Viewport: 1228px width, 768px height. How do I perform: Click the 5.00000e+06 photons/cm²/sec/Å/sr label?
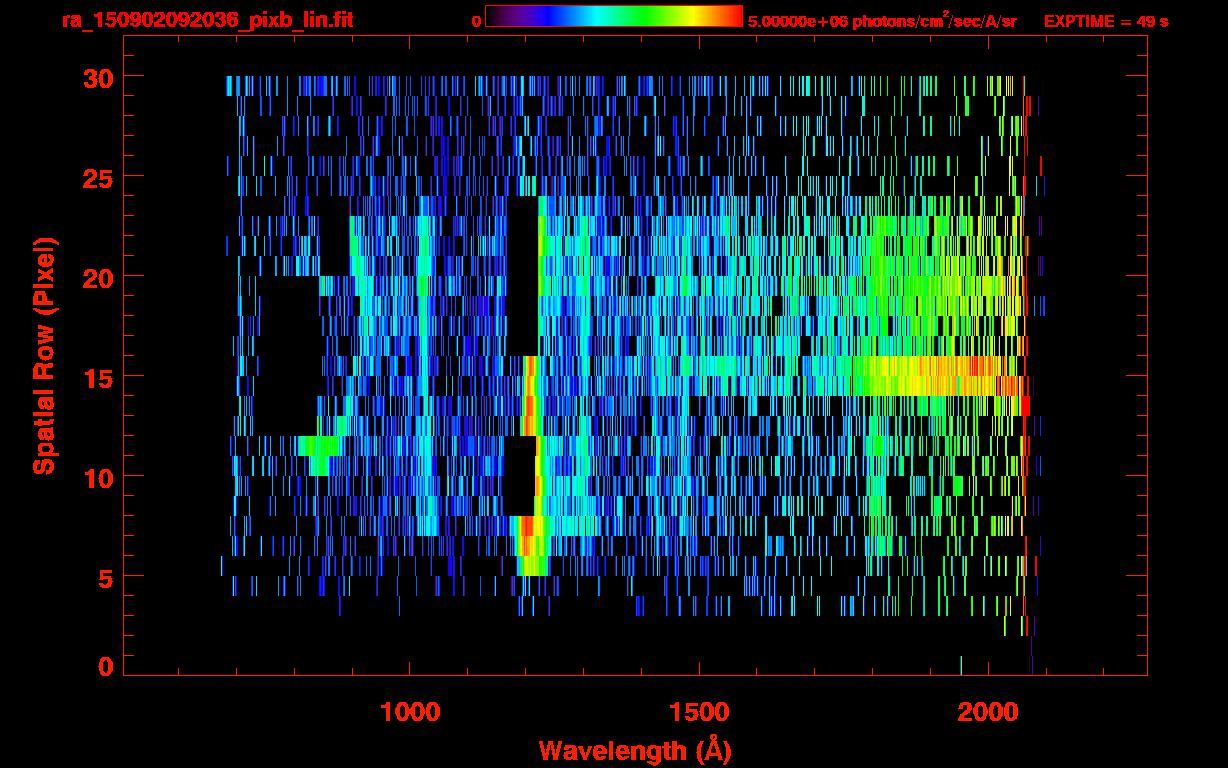click(x=882, y=20)
